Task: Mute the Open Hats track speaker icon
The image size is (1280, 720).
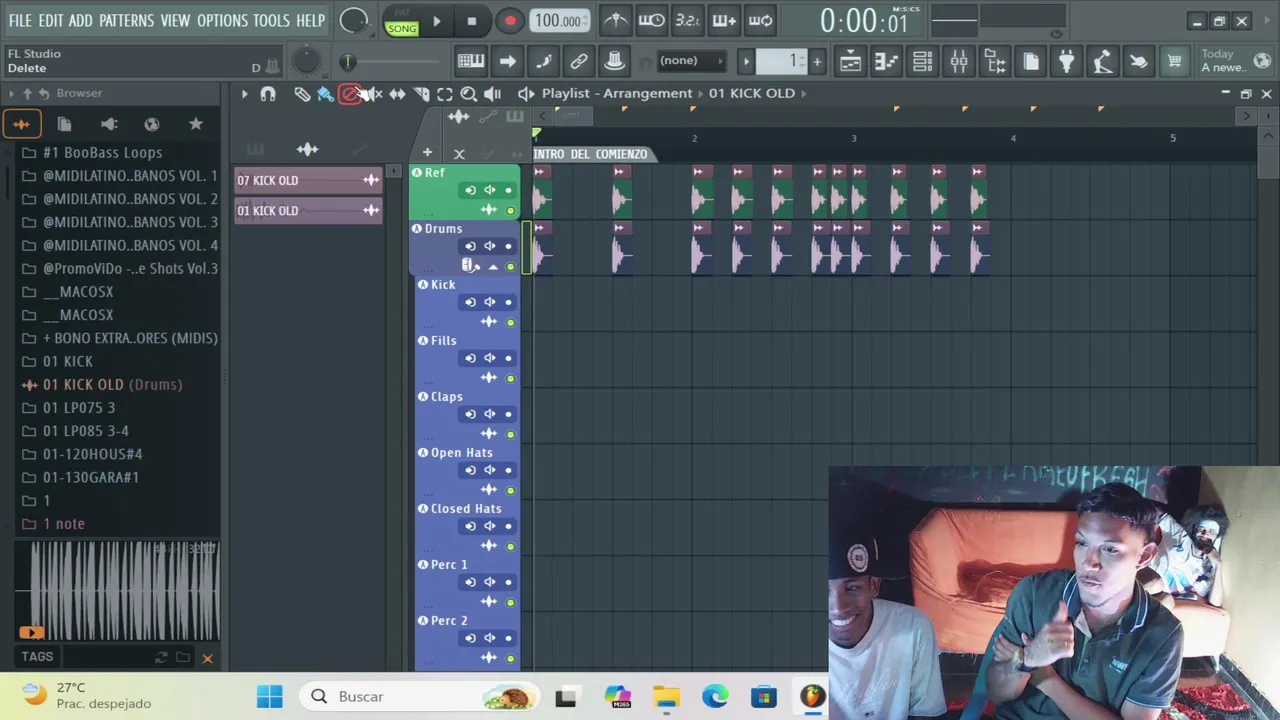Action: click(490, 470)
